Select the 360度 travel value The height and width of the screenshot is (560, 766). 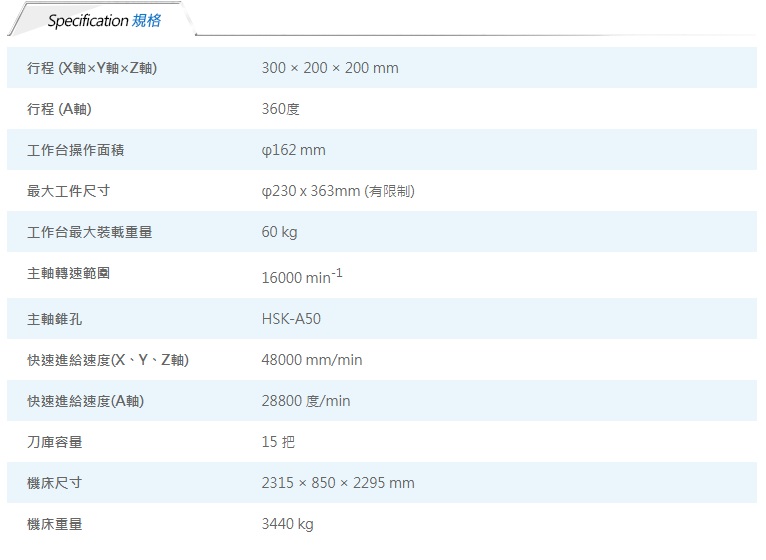[280, 109]
